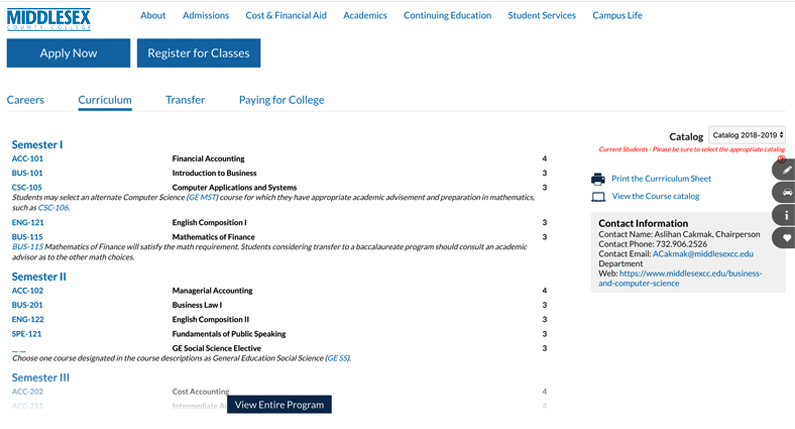Click the Introduction to Business course title
The height and width of the screenshot is (429, 795).
214,173
